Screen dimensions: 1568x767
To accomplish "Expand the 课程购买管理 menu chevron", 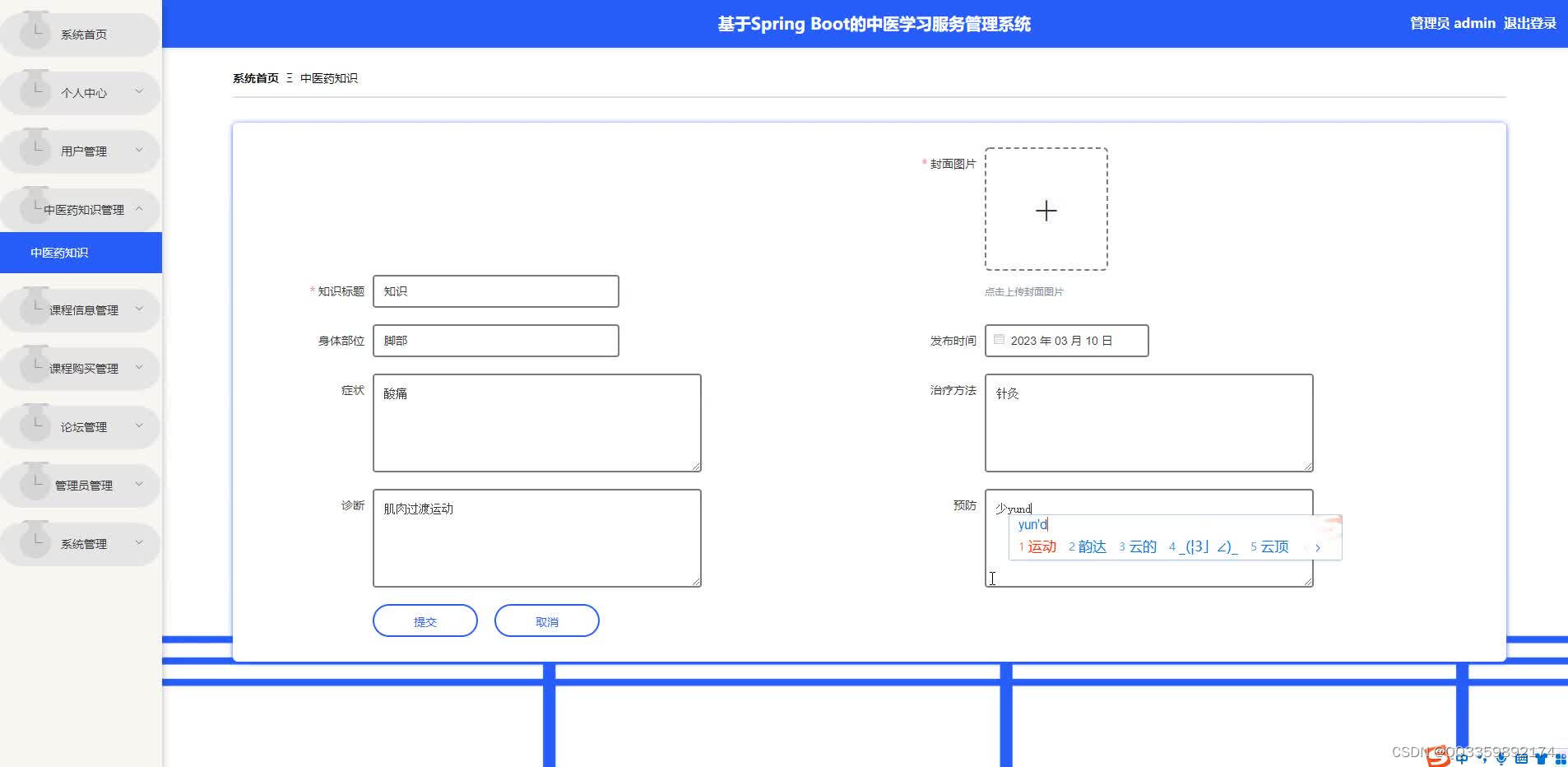I will pyautogui.click(x=139, y=367).
